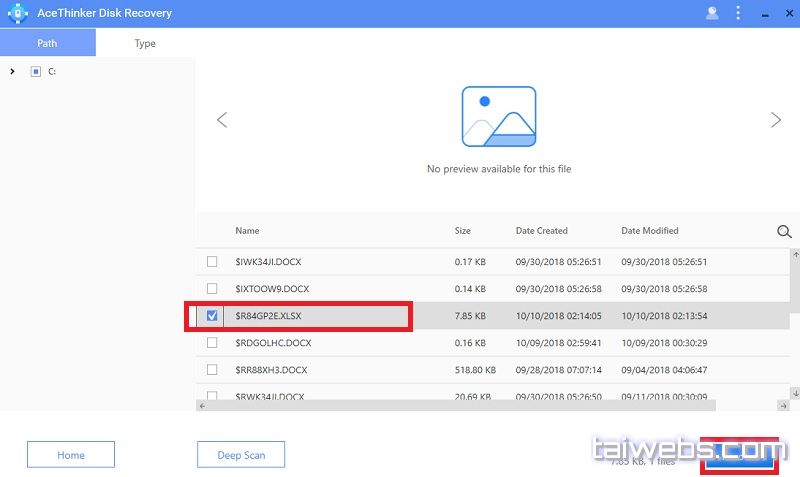Check the $IWK34JI.DOCX file checkbox

212,262
